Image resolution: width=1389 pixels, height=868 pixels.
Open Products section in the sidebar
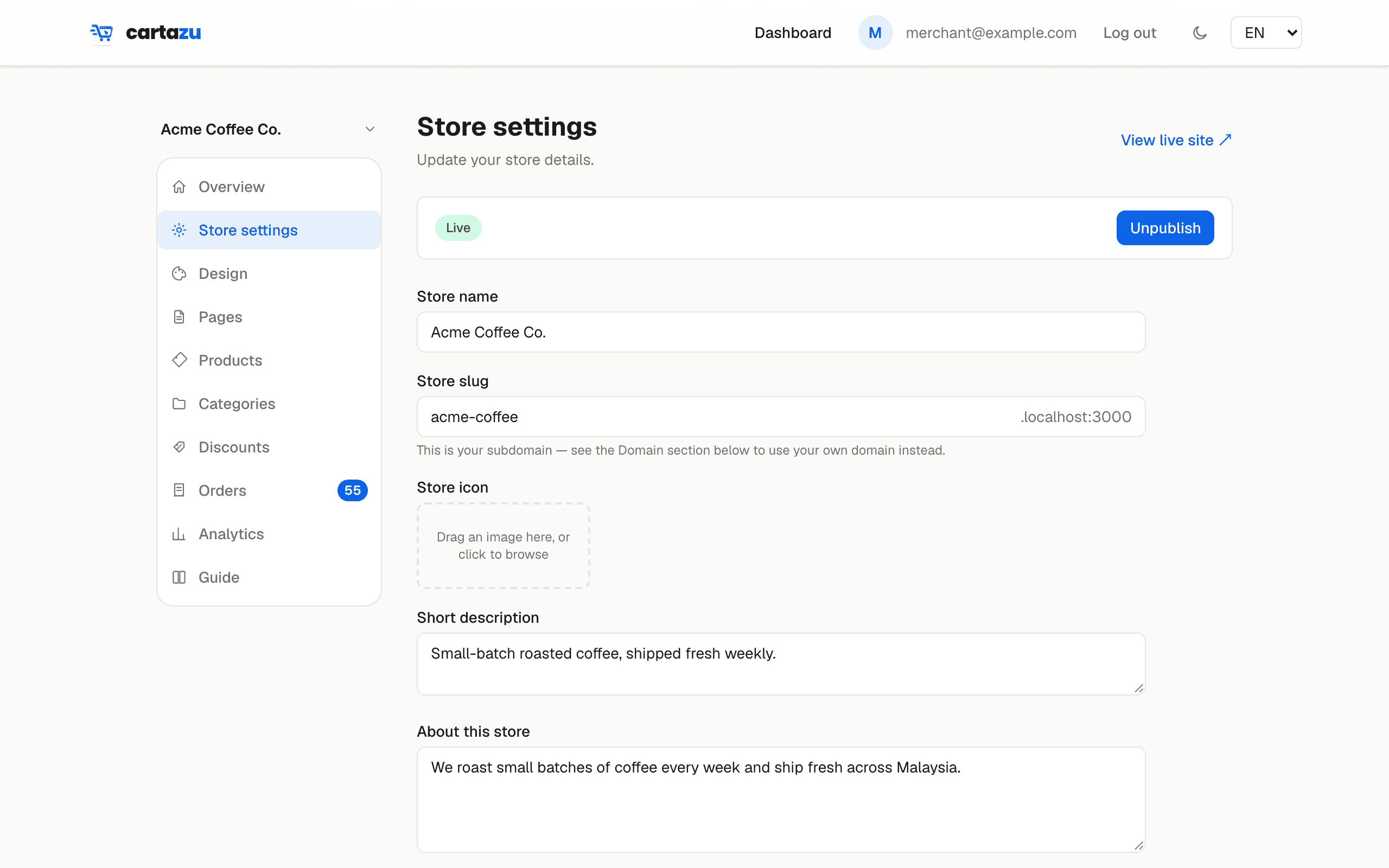(x=269, y=361)
